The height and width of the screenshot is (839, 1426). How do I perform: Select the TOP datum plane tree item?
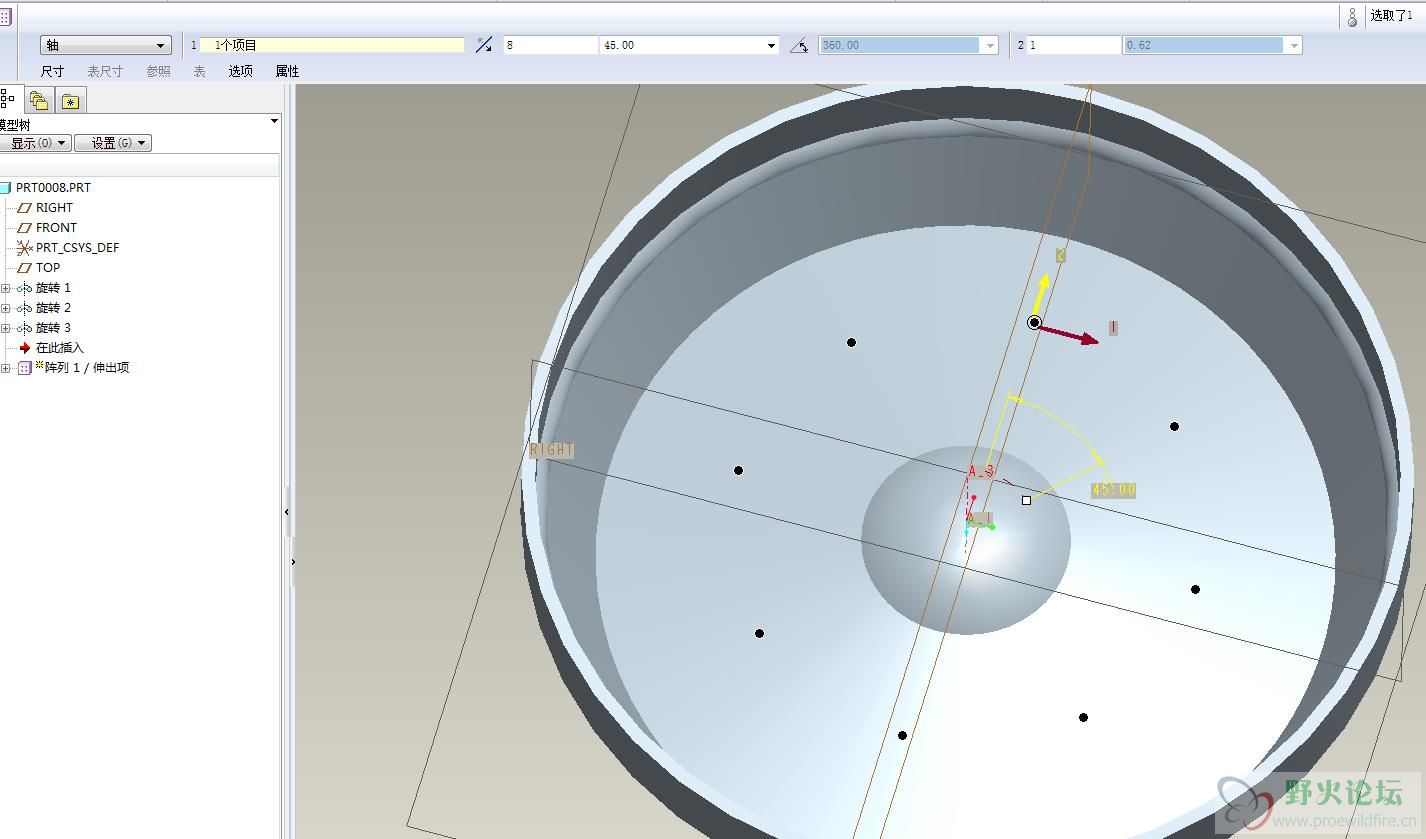tap(48, 267)
